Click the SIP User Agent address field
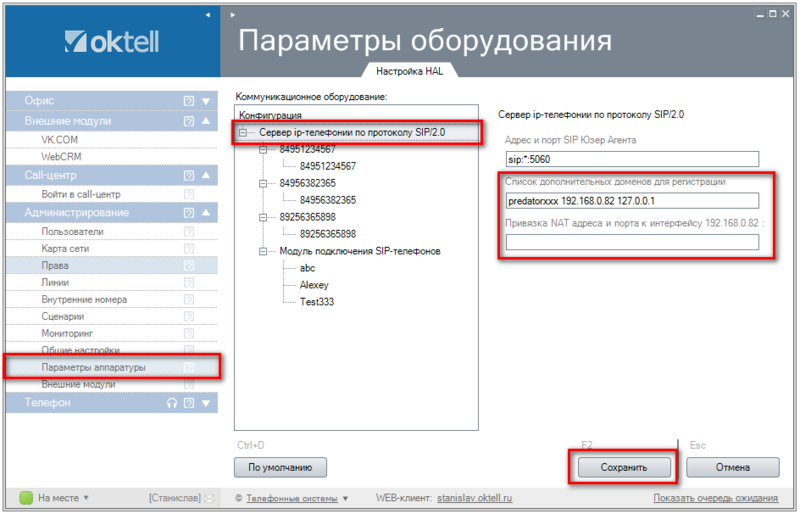The image size is (800, 514). (x=632, y=158)
